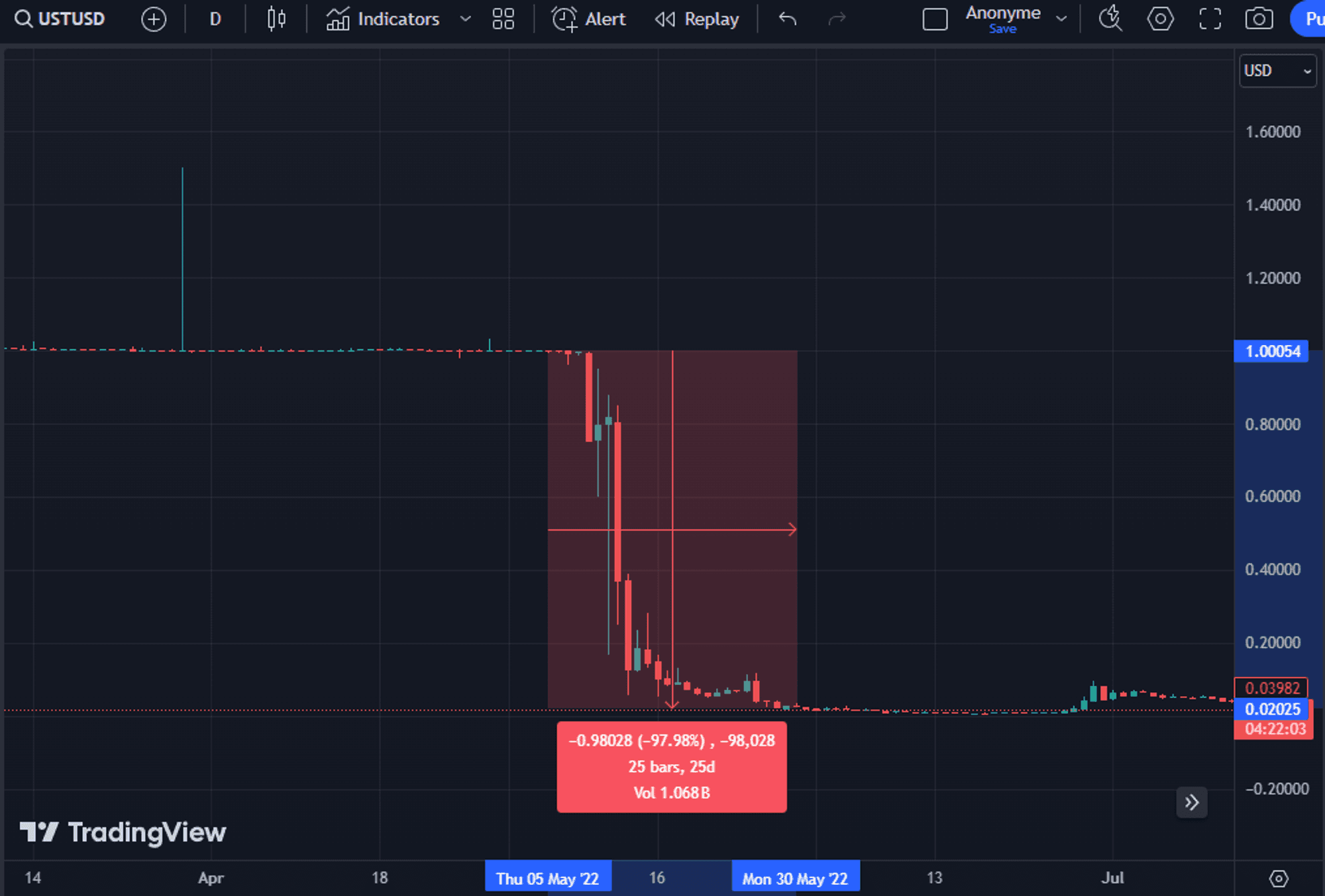1325x896 pixels.
Task: Click the 0.80000 price scale value
Action: tap(1273, 424)
